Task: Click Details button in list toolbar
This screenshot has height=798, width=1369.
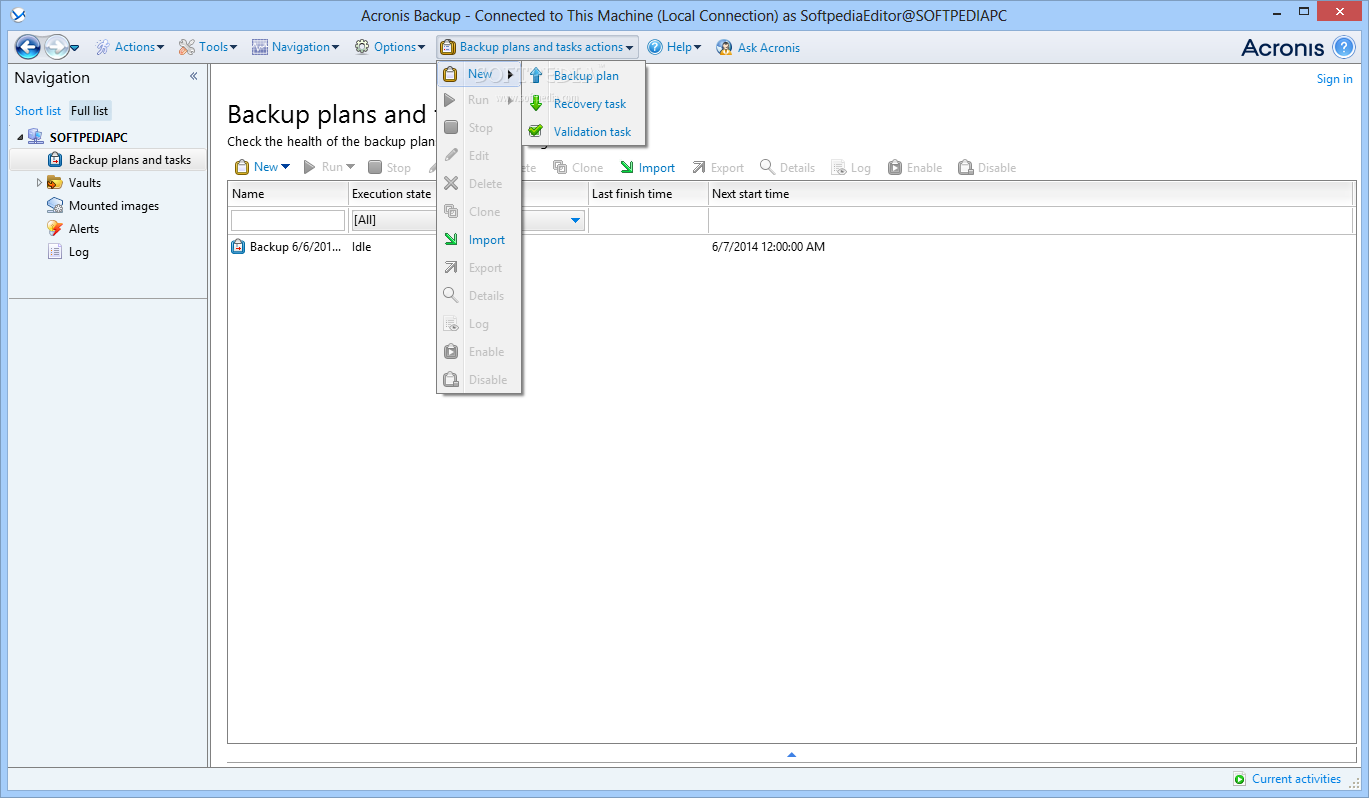Action: (787, 168)
